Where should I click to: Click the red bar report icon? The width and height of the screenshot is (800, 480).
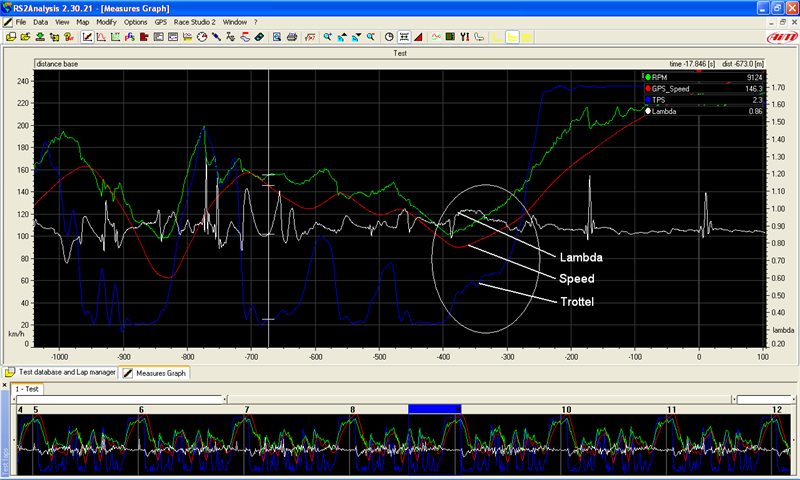(x=144, y=37)
